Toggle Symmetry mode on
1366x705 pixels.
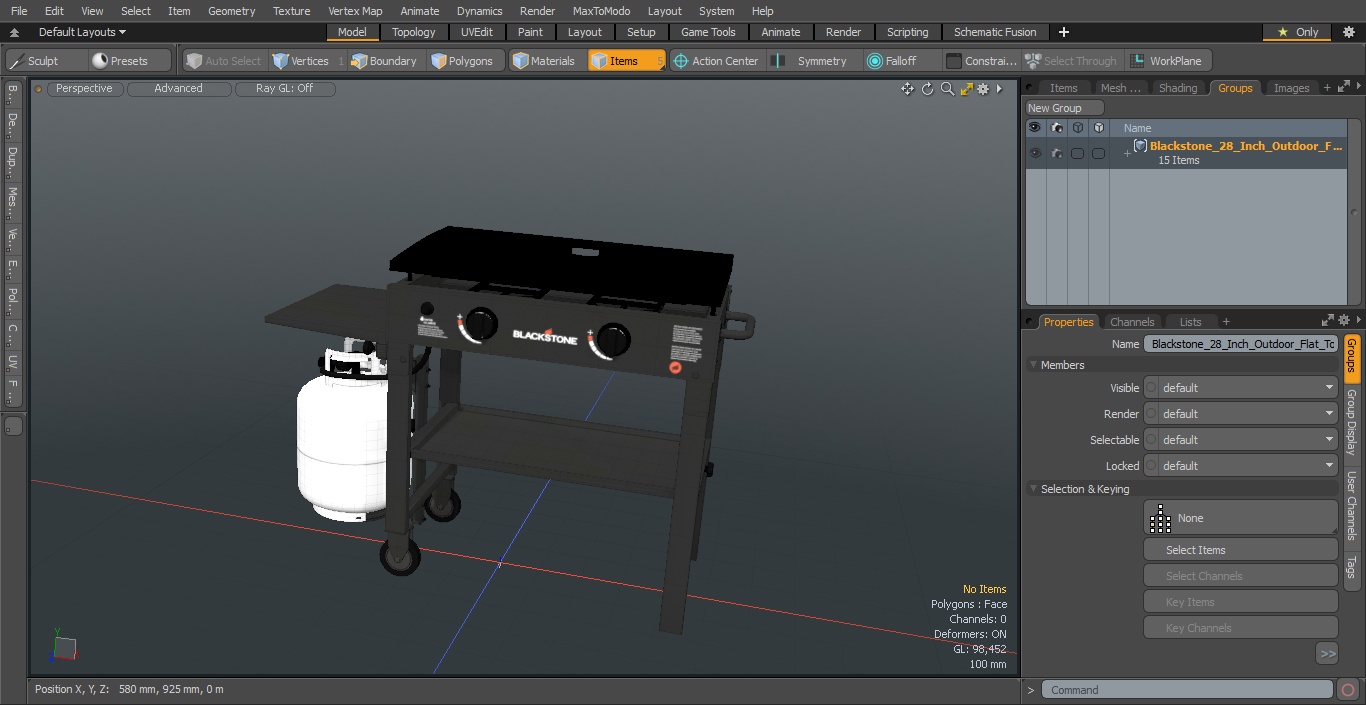811,61
